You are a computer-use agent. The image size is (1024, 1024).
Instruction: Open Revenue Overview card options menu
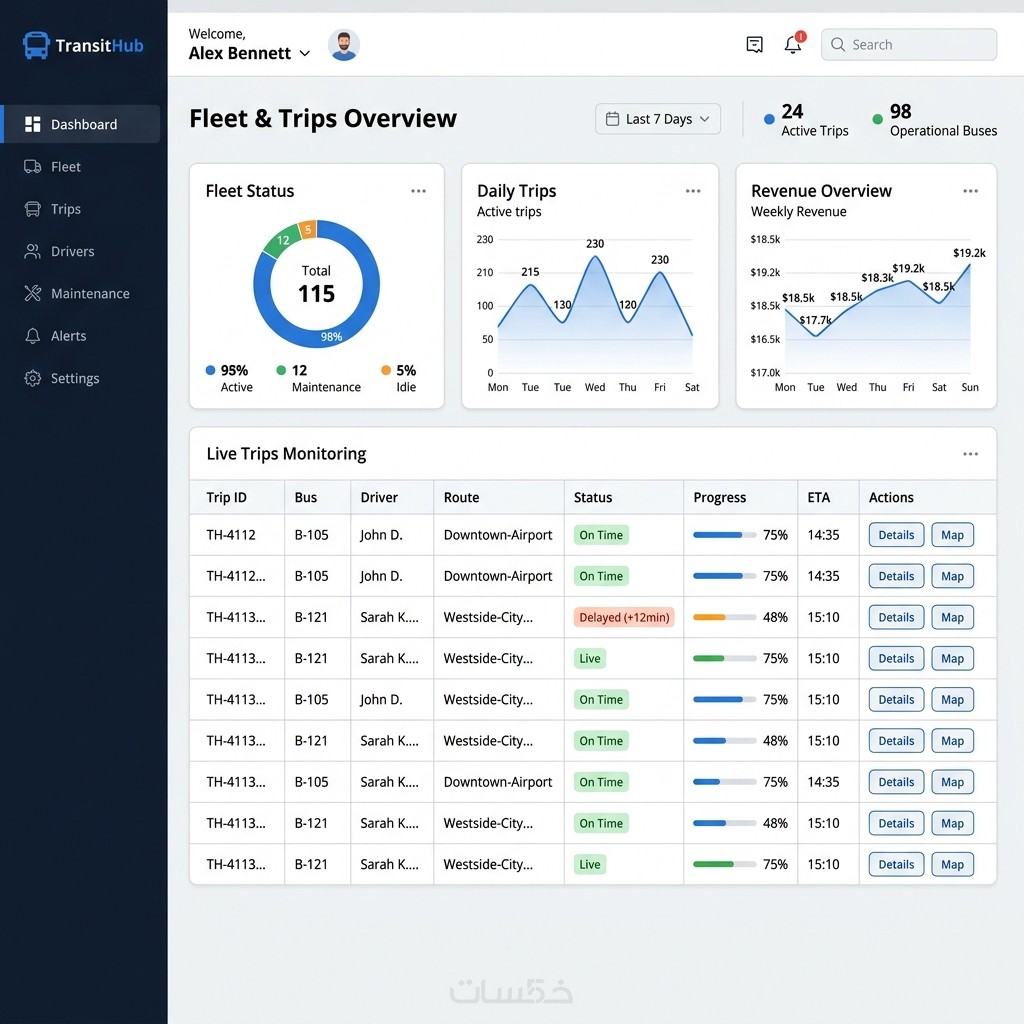click(x=970, y=191)
